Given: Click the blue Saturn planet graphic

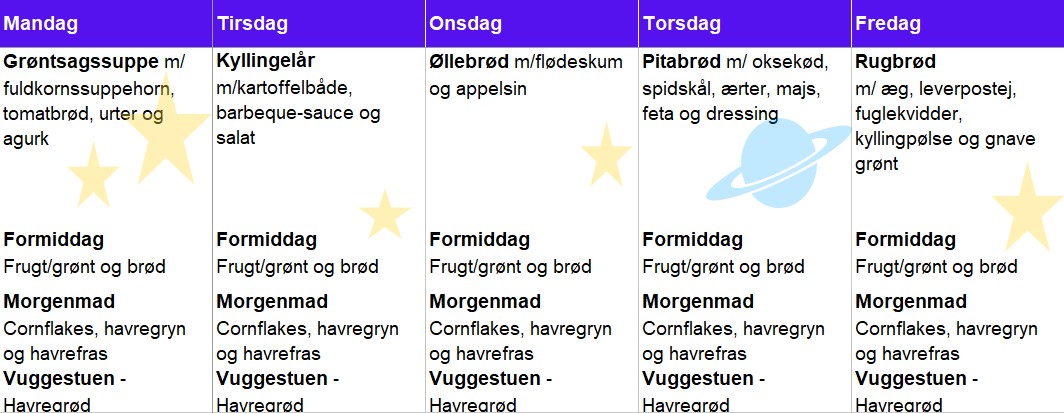Looking at the screenshot, I should 779,163.
